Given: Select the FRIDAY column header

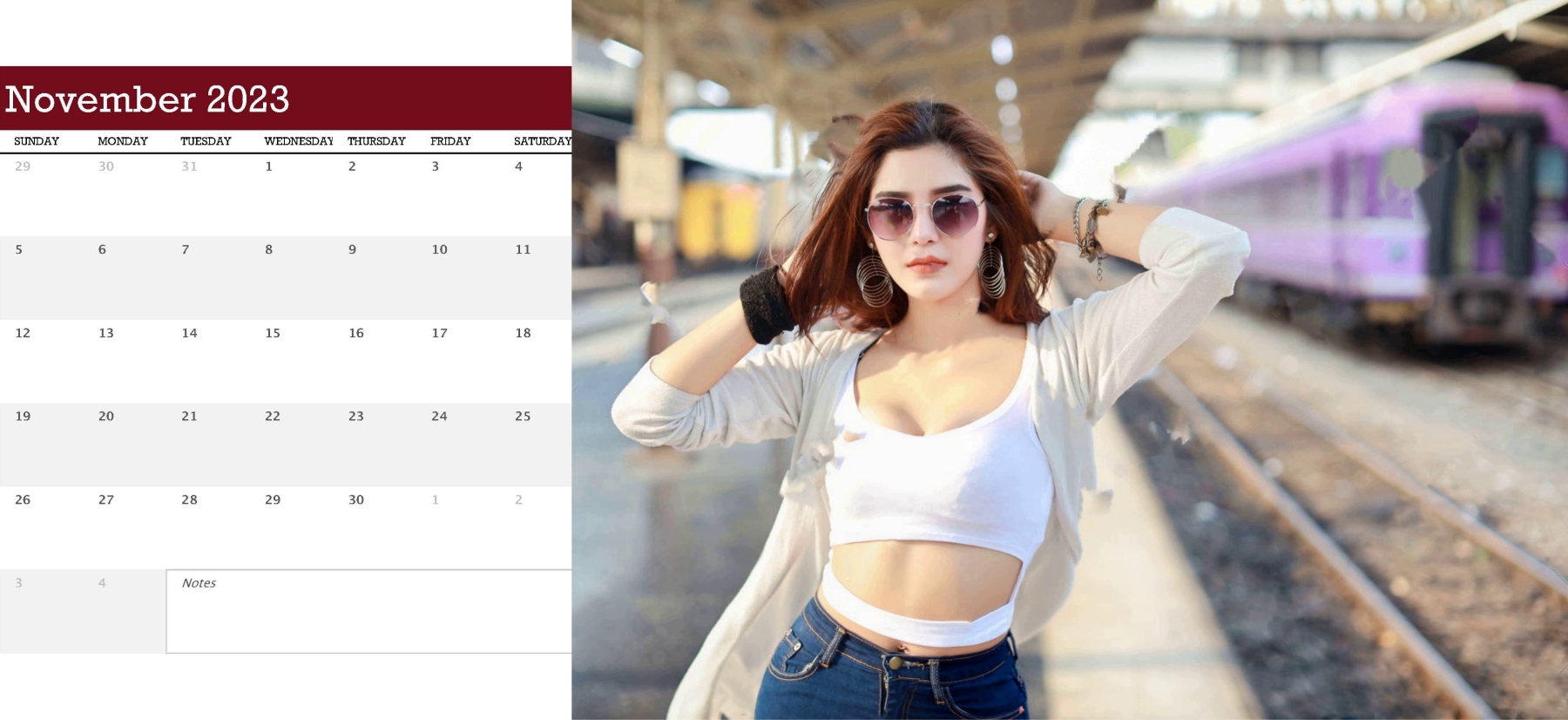Looking at the screenshot, I should coord(450,141).
